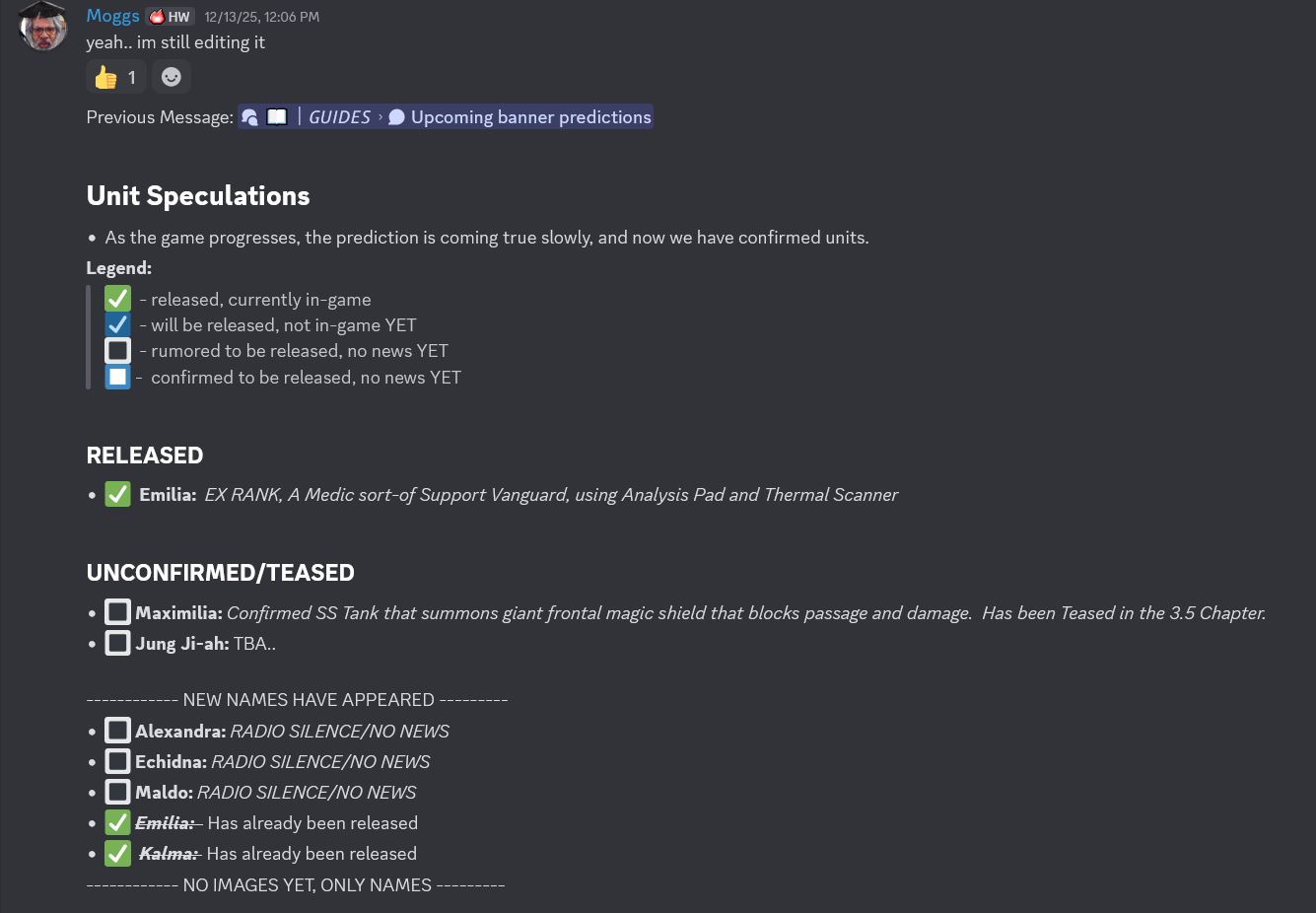Click the thumbs up reaction emoji
This screenshot has width=1316, height=913.
click(106, 77)
